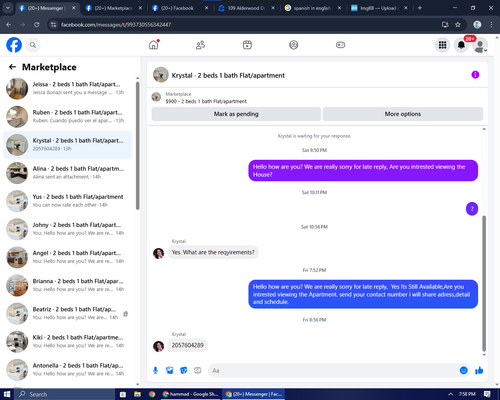Viewport: 500px width, 400px height.
Task: Click the purple question mark message bubble
Action: pos(472,209)
